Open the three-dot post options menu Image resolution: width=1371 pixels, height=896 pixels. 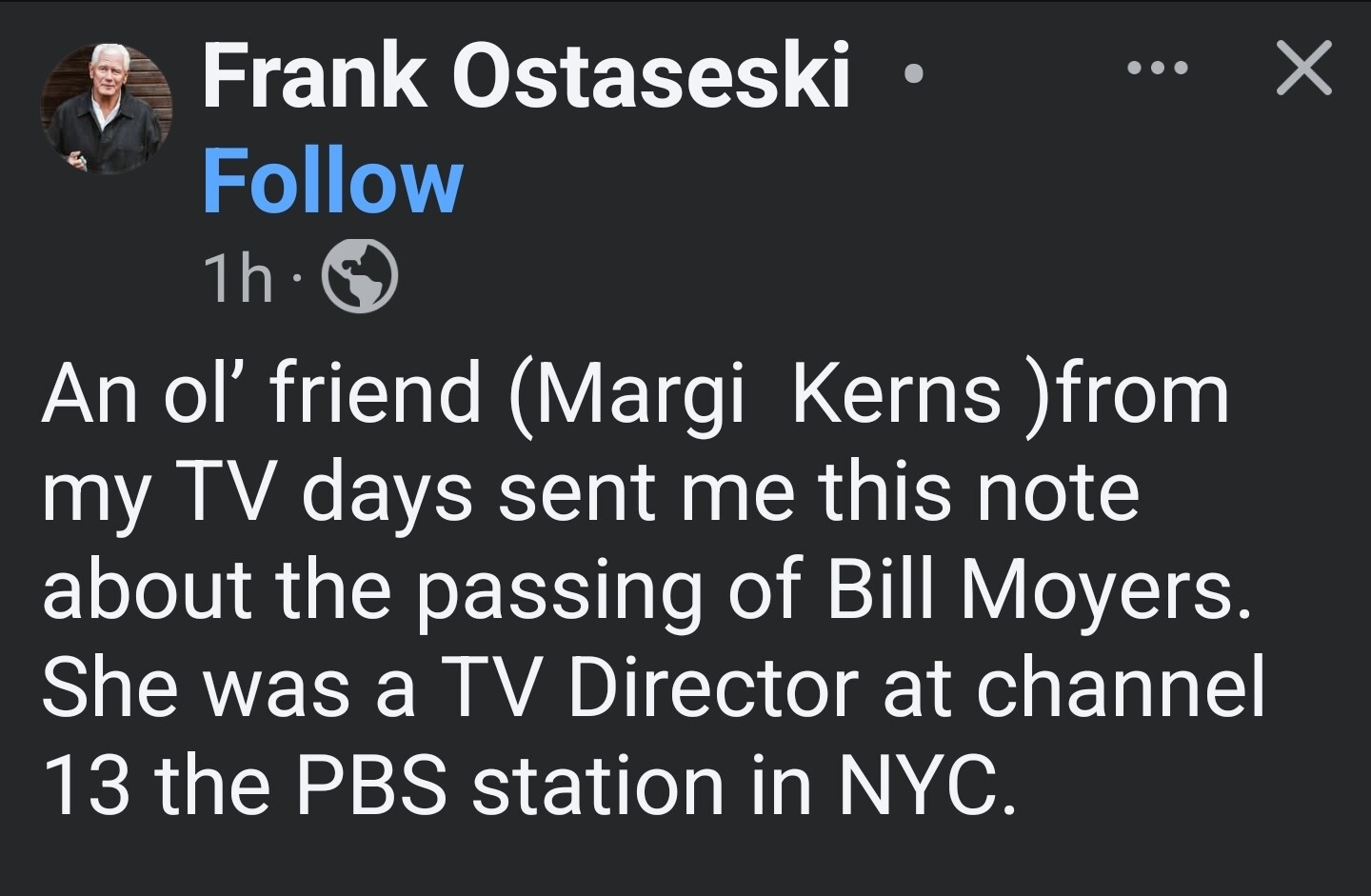point(1157,68)
